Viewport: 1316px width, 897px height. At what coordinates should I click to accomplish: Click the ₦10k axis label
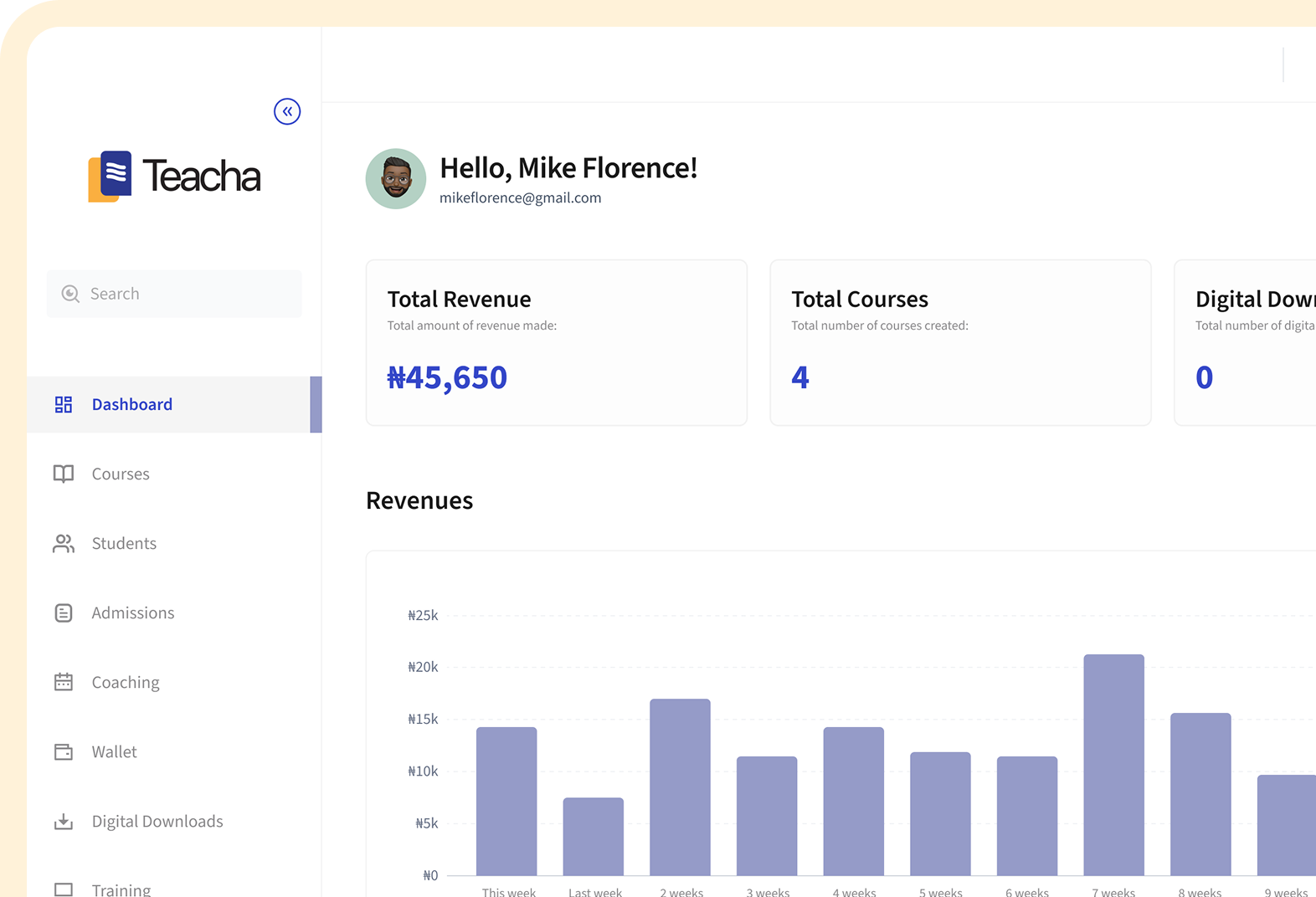pos(423,771)
